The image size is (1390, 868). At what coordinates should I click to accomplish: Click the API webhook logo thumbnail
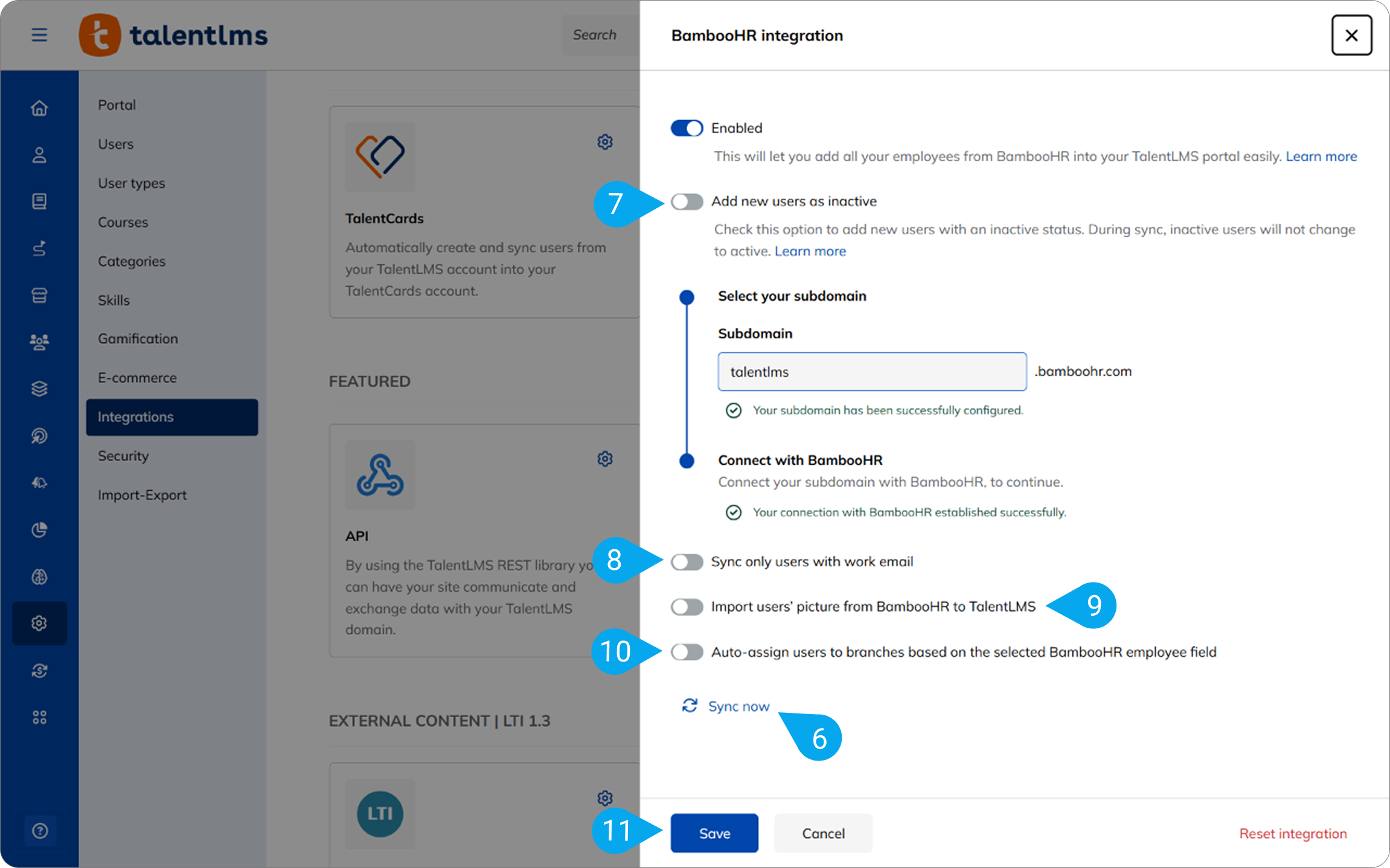(380, 474)
